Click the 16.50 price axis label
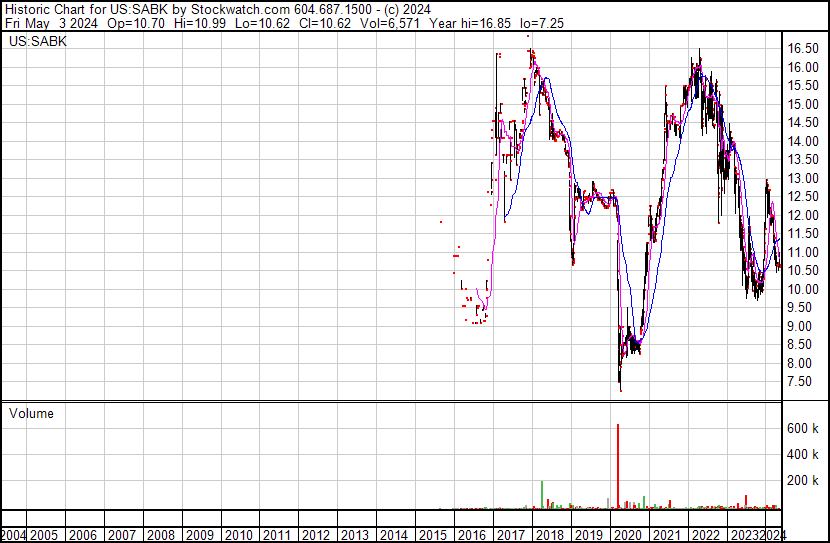830x543 pixels. 803,49
